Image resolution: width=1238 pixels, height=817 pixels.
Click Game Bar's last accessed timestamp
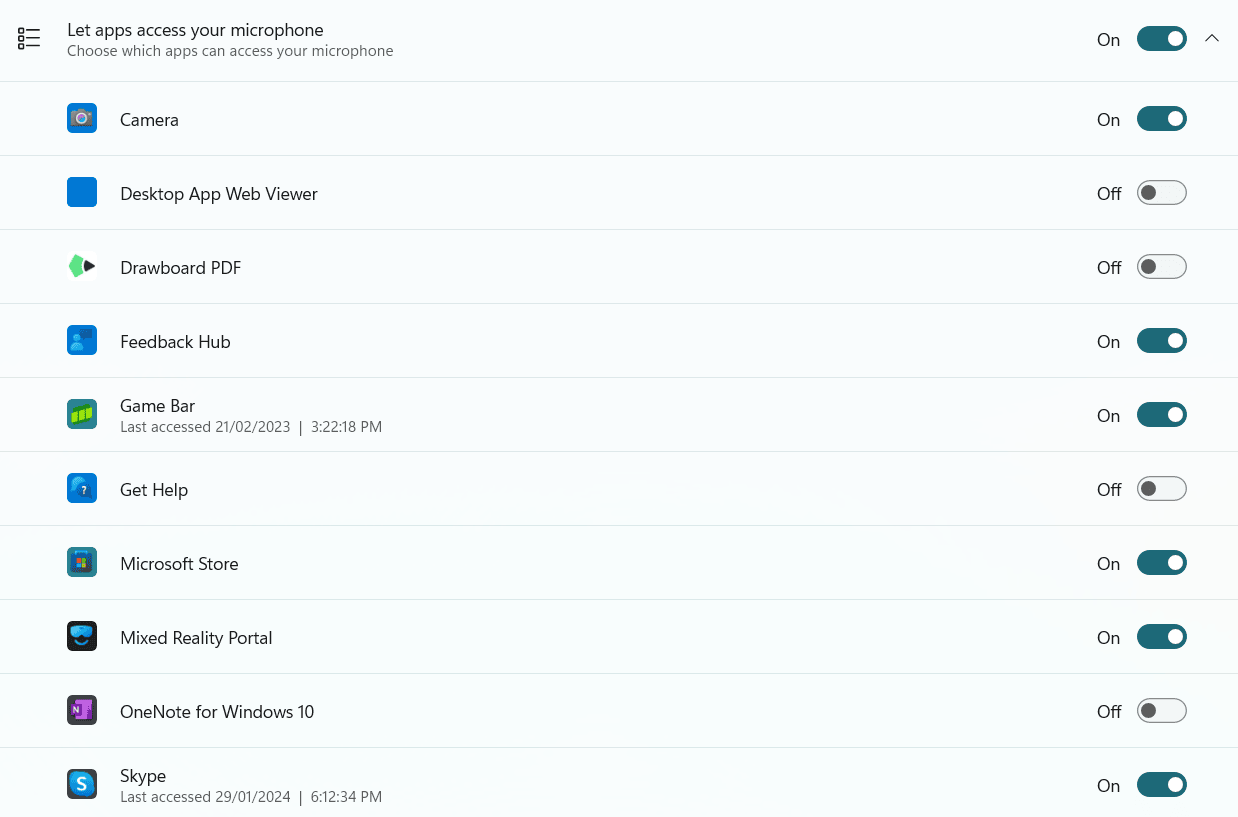click(251, 426)
